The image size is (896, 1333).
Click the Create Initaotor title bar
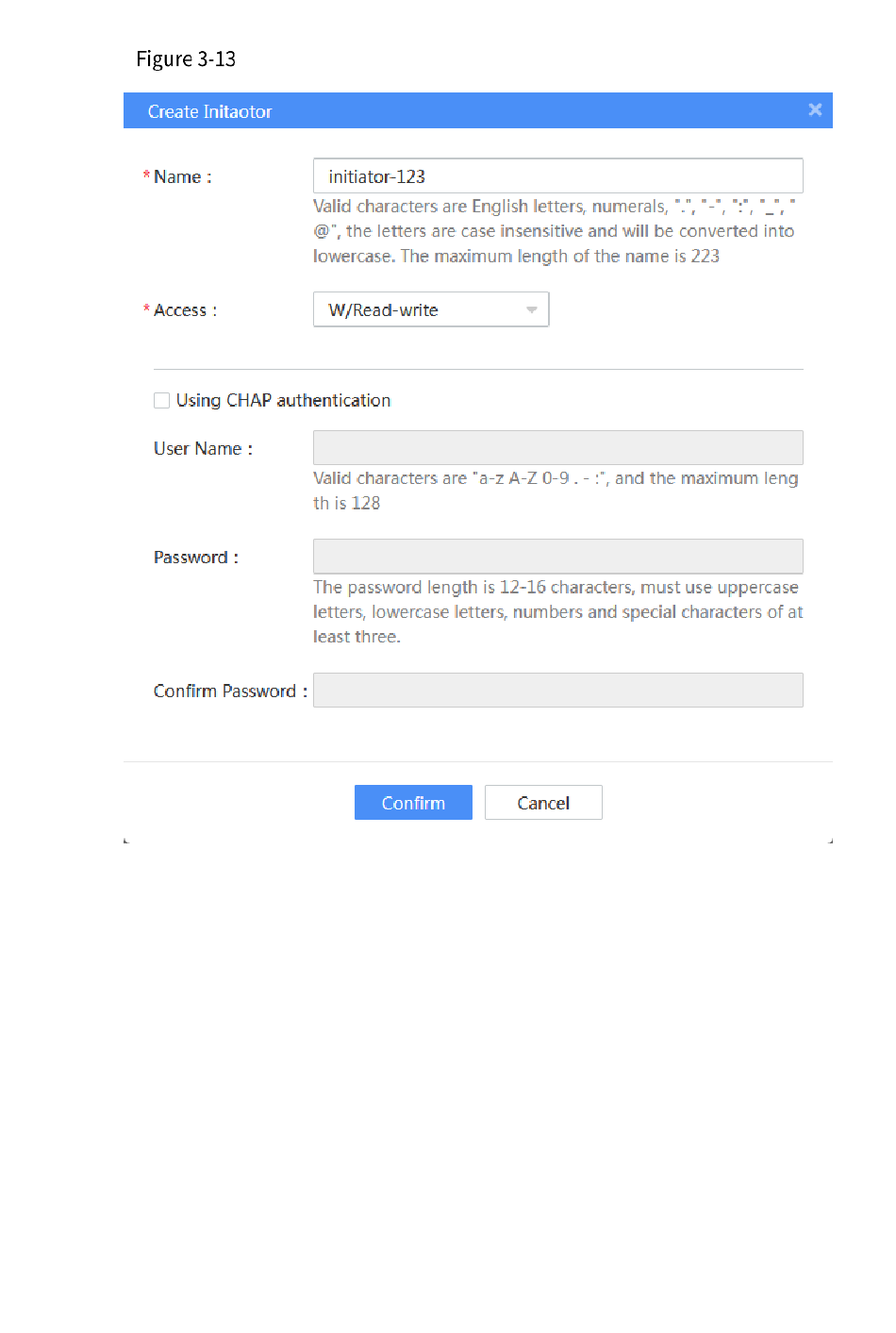pyautogui.click(x=478, y=110)
